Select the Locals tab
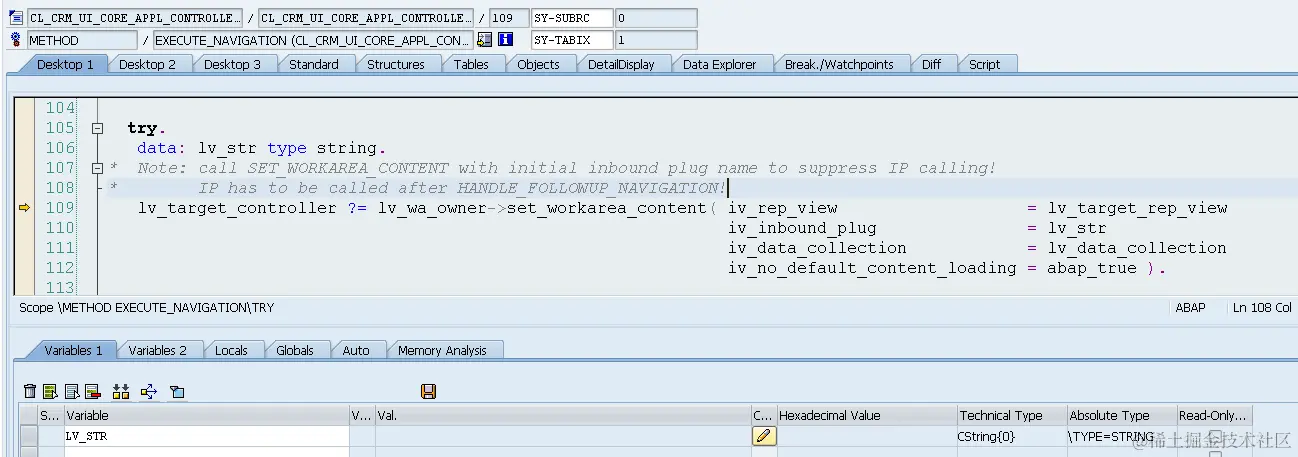Viewport: 1298px width, 457px height. 232,350
